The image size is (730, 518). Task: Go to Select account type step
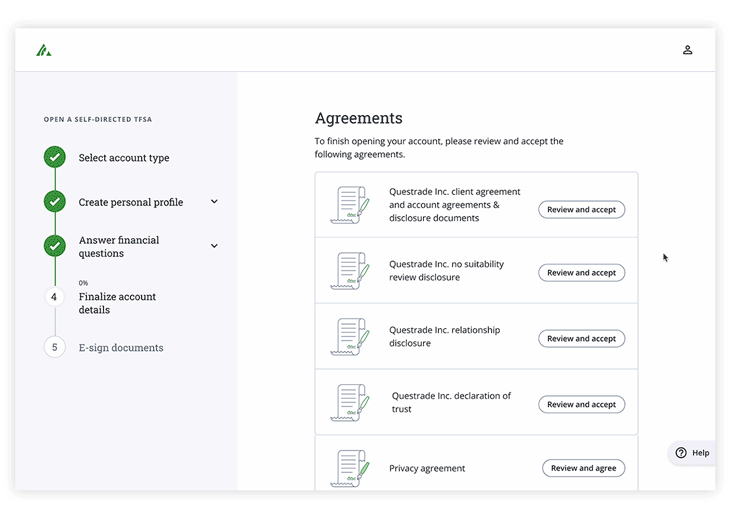124,158
